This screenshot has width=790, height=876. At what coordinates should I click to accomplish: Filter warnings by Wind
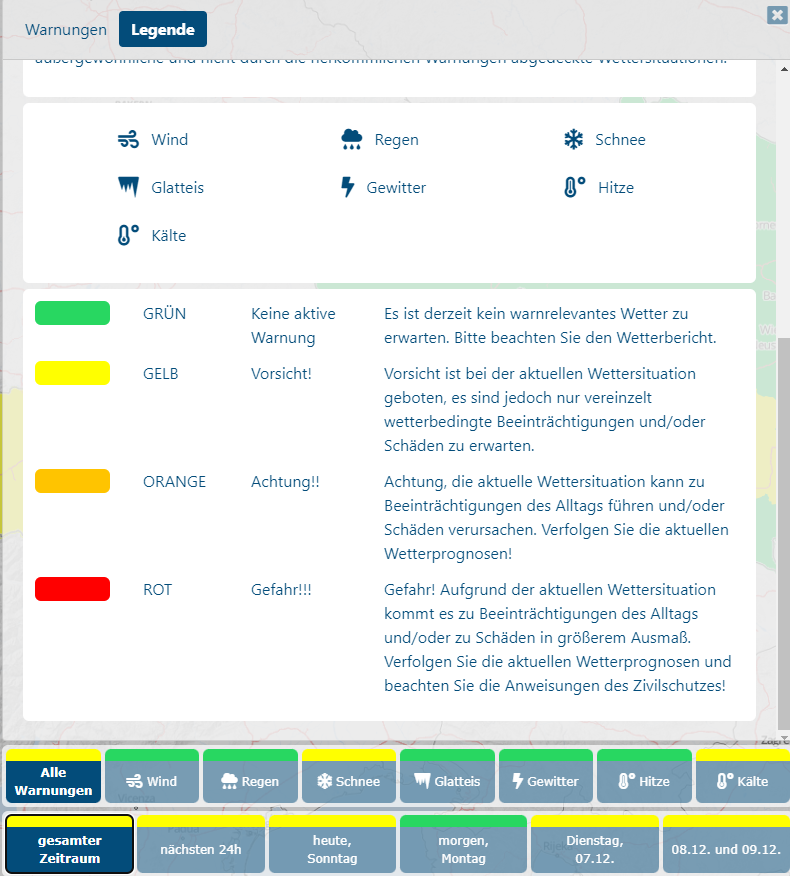tap(152, 776)
